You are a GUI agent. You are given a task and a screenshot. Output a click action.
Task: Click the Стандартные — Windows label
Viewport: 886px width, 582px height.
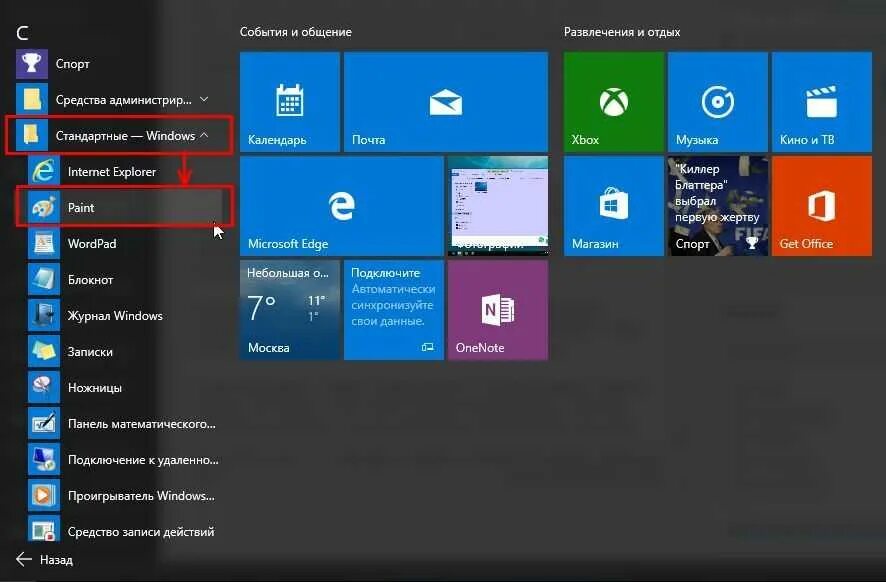point(125,136)
